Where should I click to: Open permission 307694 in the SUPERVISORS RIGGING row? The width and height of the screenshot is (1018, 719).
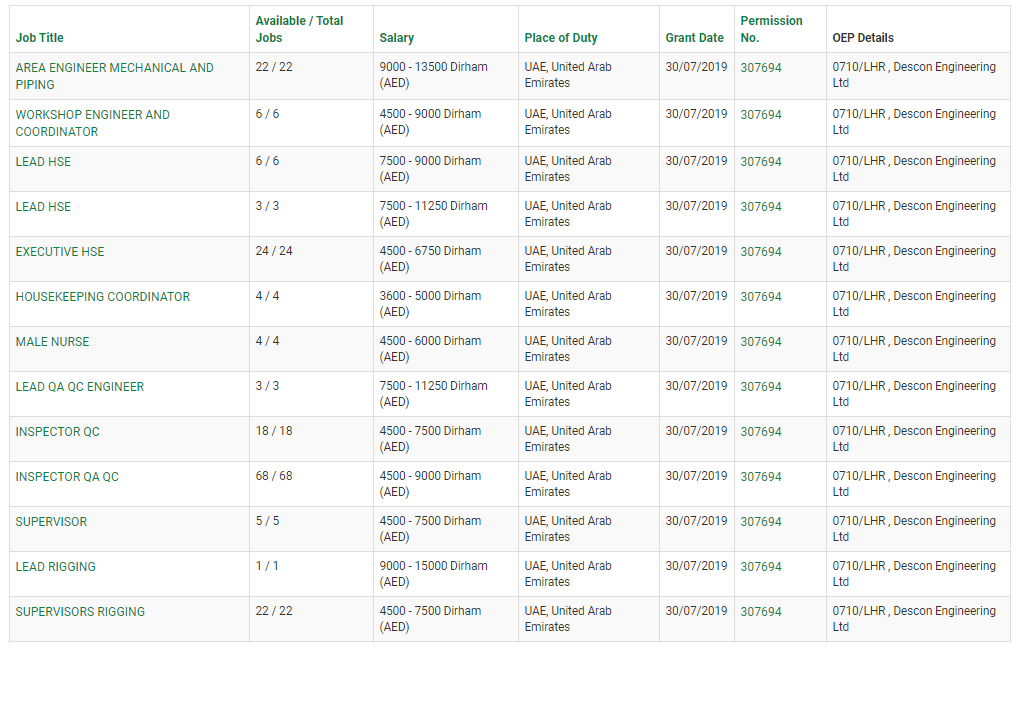(761, 612)
